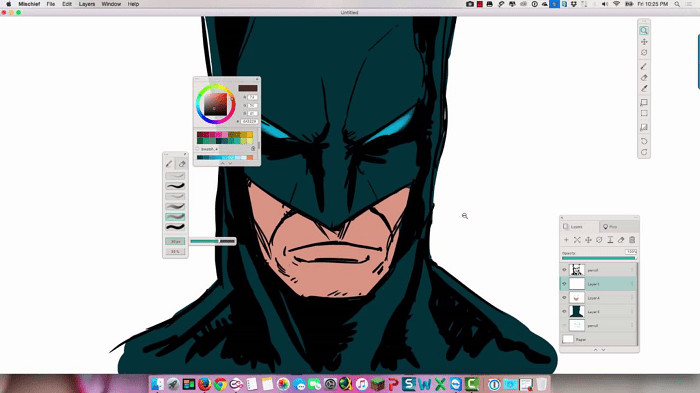Click the Wi-Fi icon in the menu bar
The height and width of the screenshot is (393, 700).
[616, 4]
